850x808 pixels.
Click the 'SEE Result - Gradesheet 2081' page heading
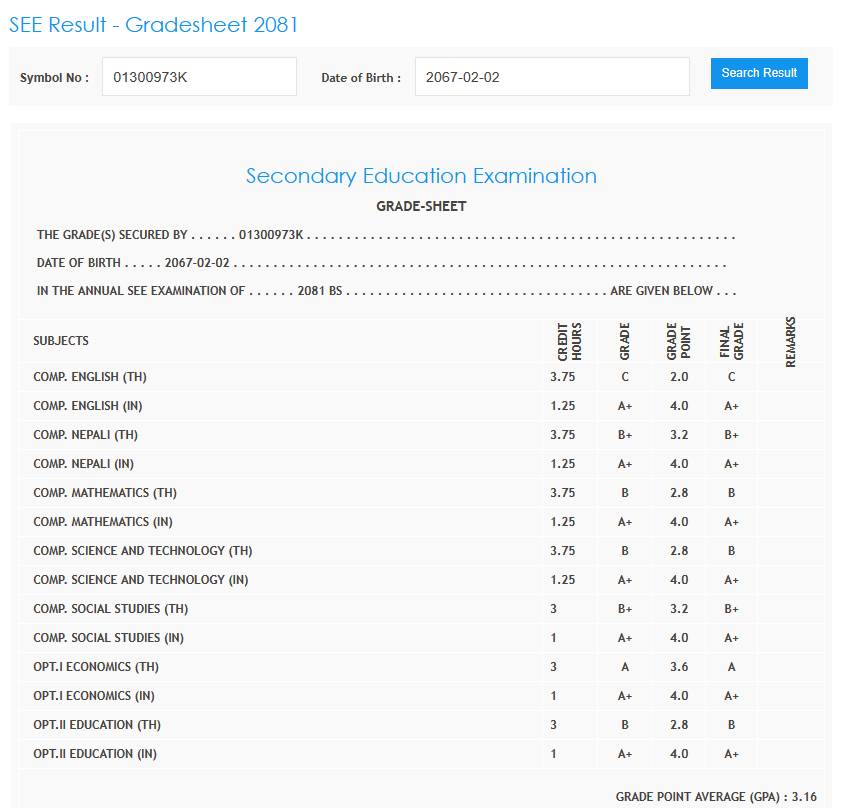154,25
